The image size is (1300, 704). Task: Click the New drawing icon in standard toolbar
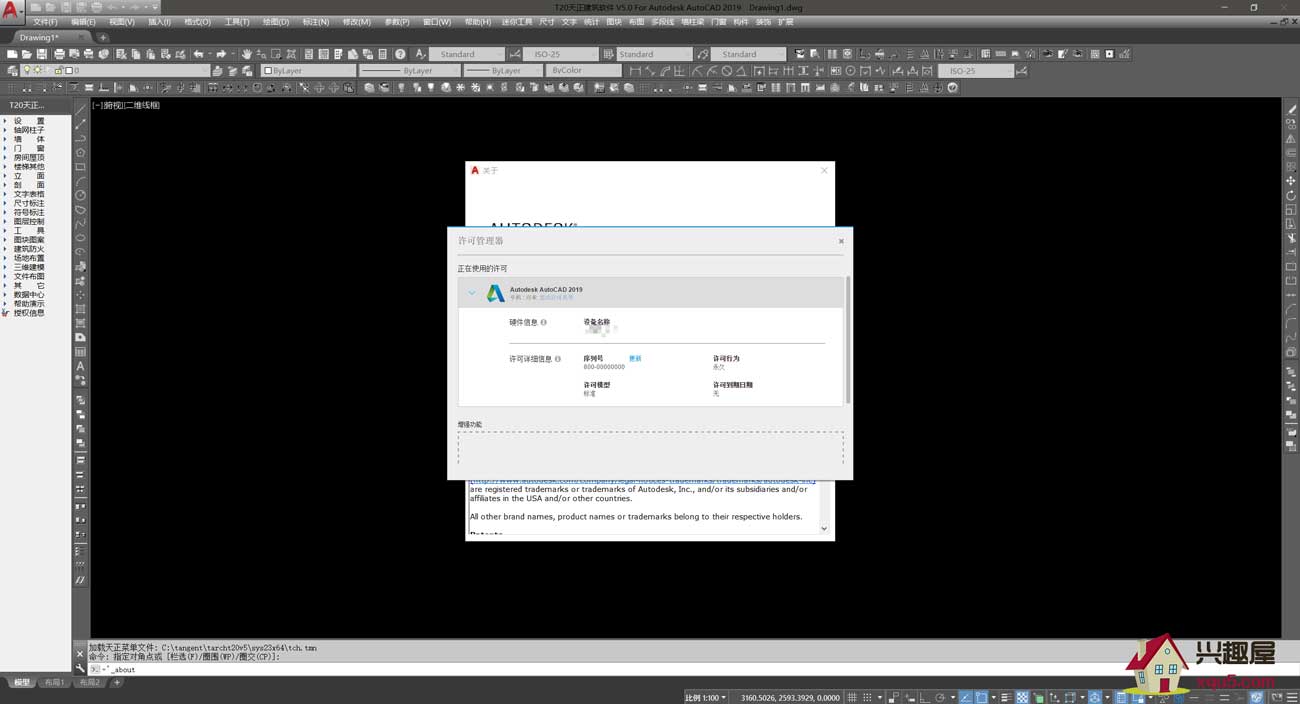click(12, 54)
